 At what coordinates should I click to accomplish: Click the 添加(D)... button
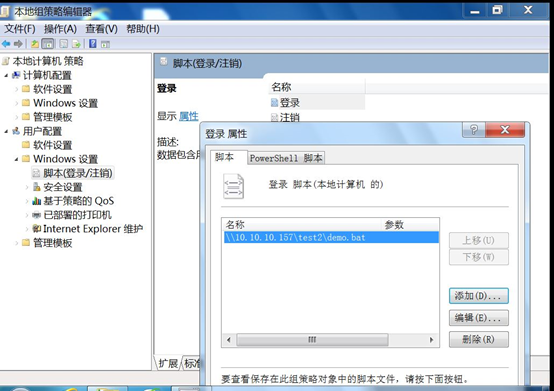click(x=479, y=296)
